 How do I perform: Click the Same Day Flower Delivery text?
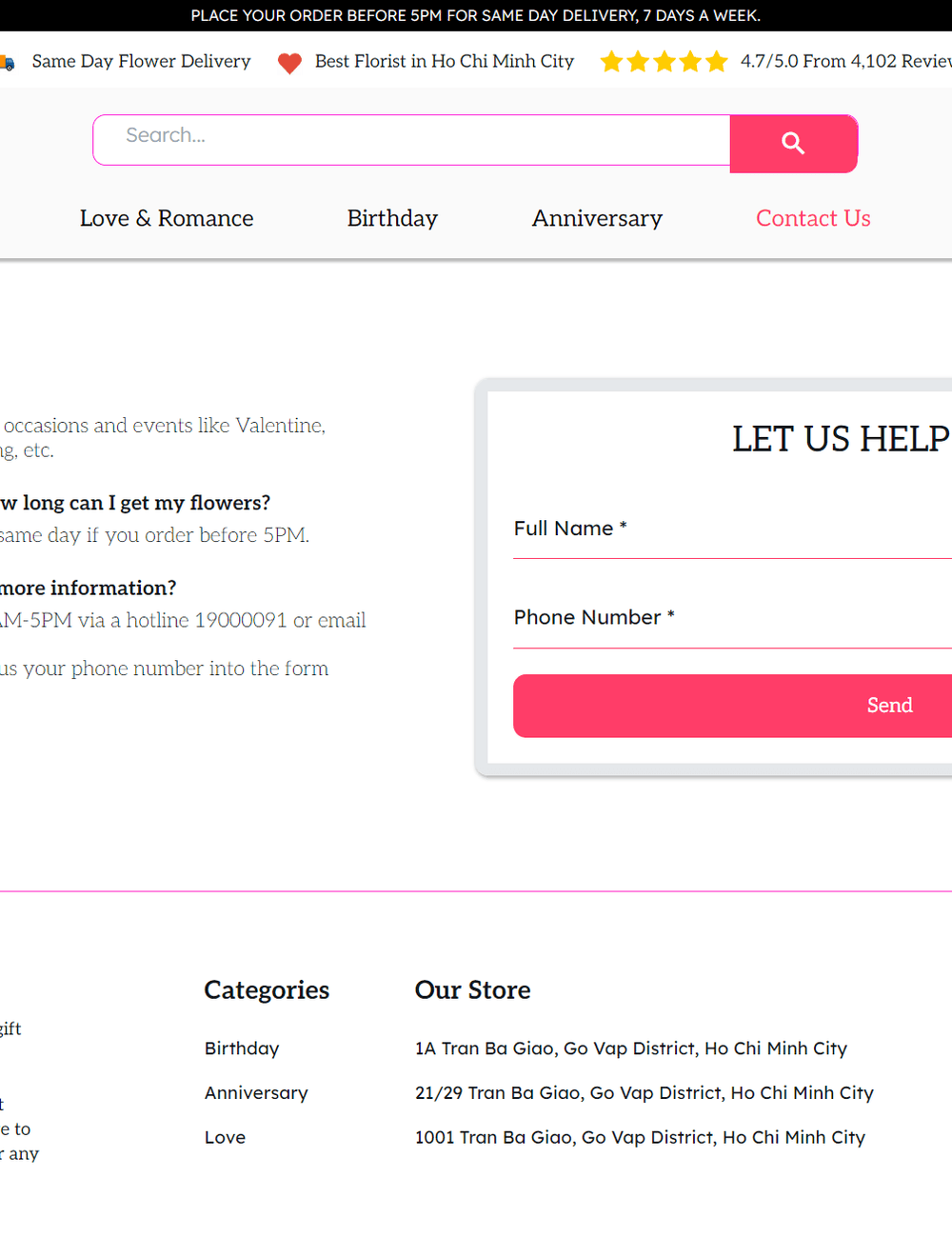[141, 61]
